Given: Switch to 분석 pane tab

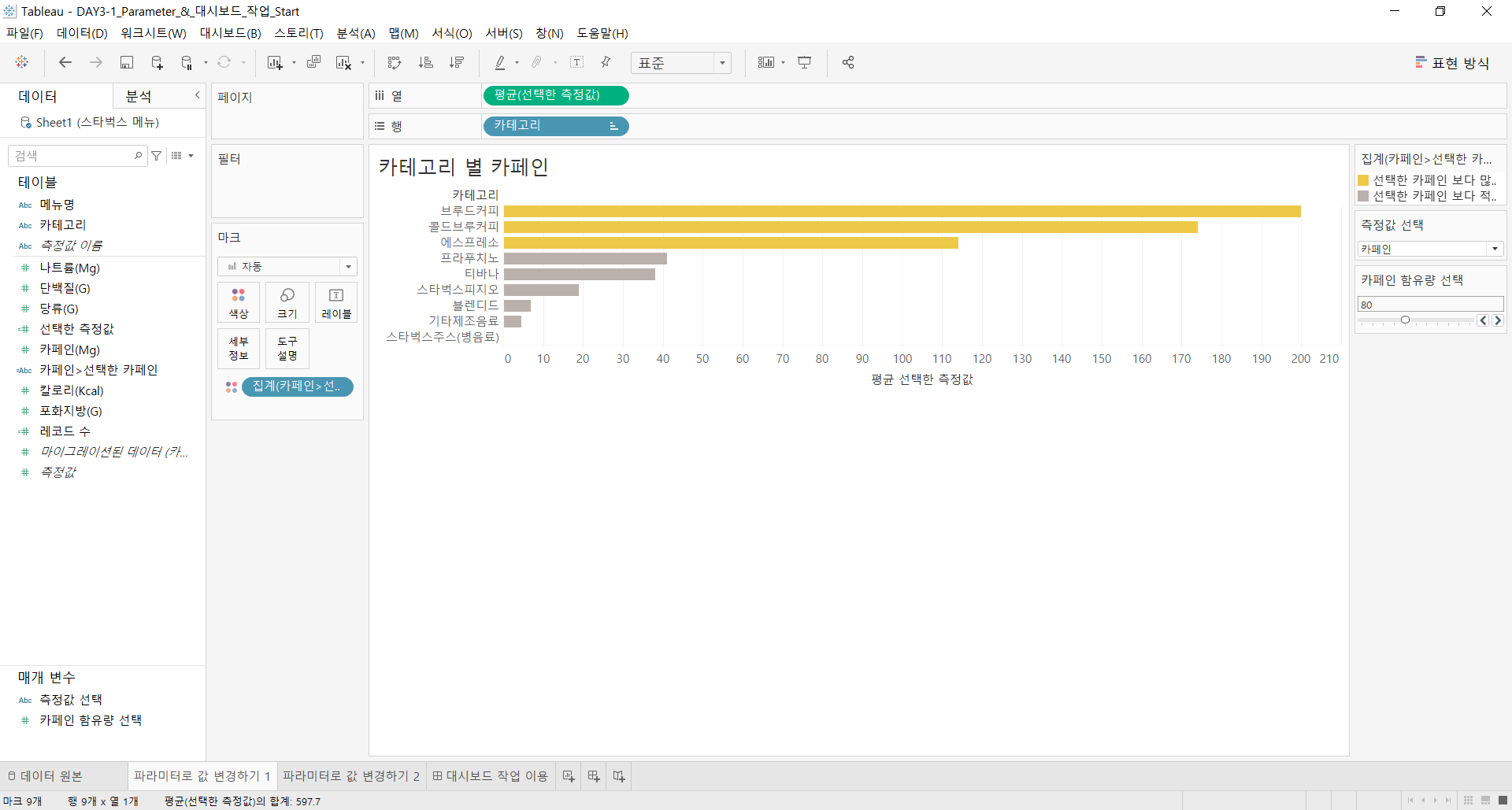Looking at the screenshot, I should pos(139,96).
